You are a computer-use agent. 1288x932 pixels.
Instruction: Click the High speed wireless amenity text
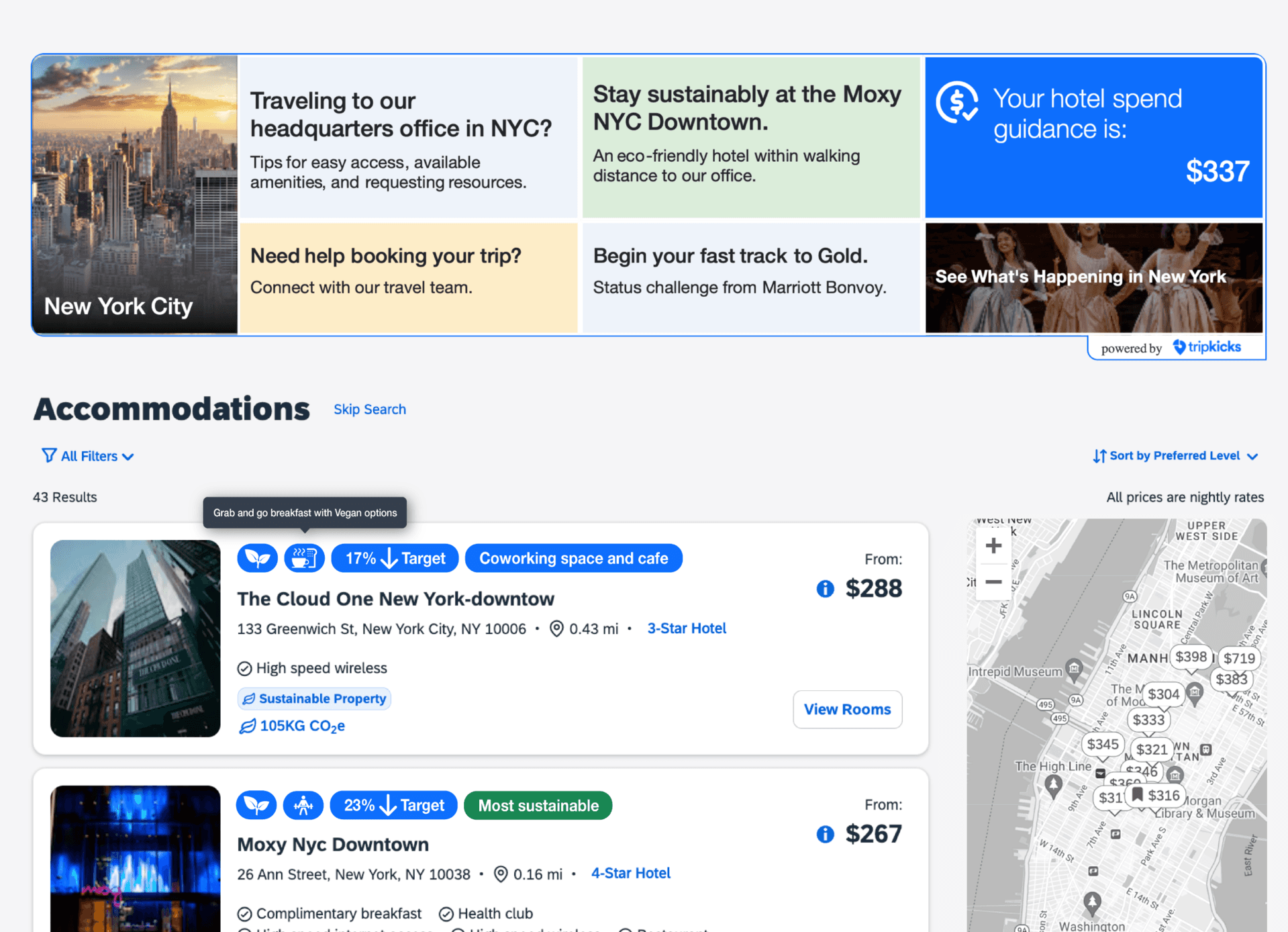(x=321, y=668)
